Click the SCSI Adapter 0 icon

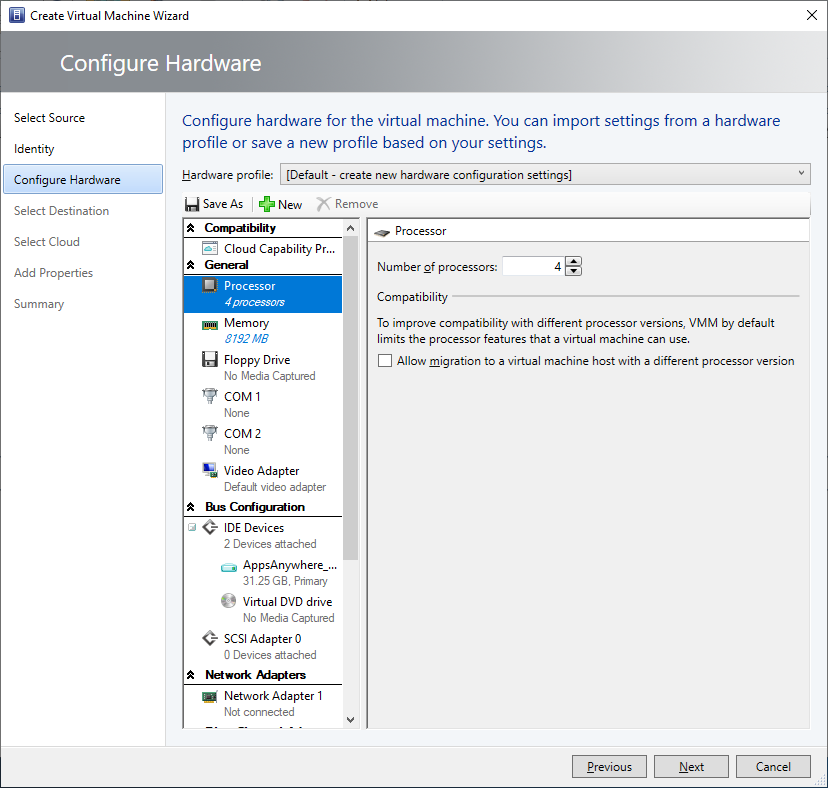(x=210, y=639)
